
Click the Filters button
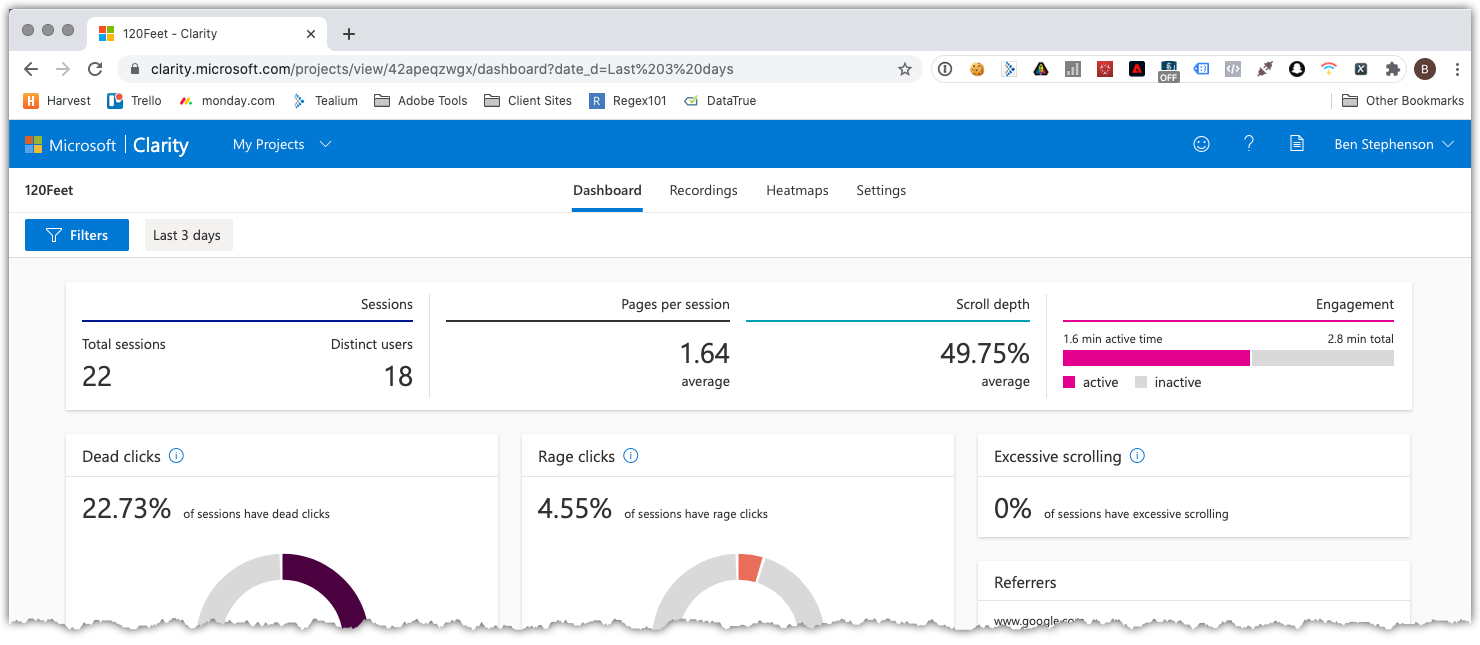coord(77,235)
